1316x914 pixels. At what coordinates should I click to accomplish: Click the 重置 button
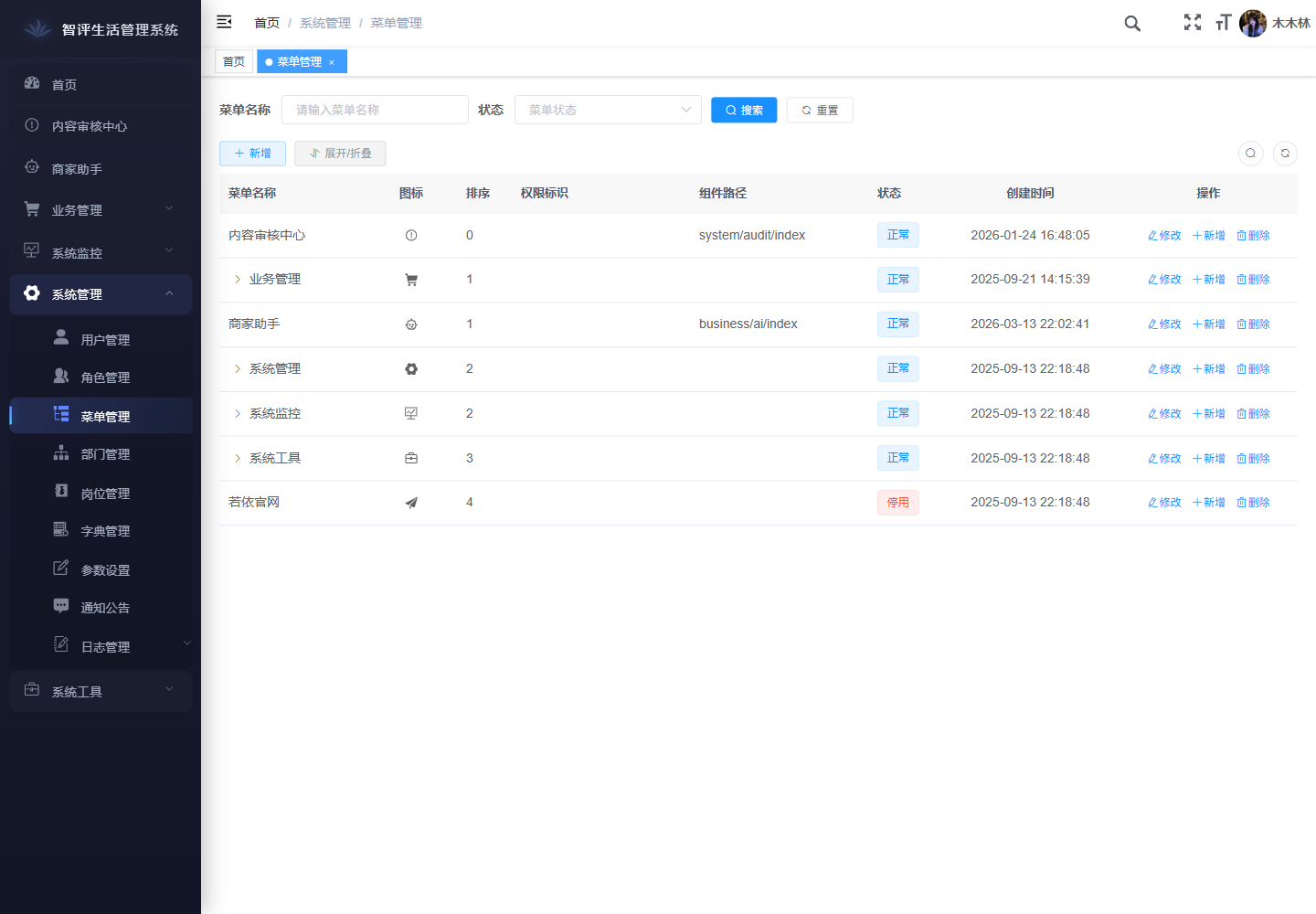(819, 111)
